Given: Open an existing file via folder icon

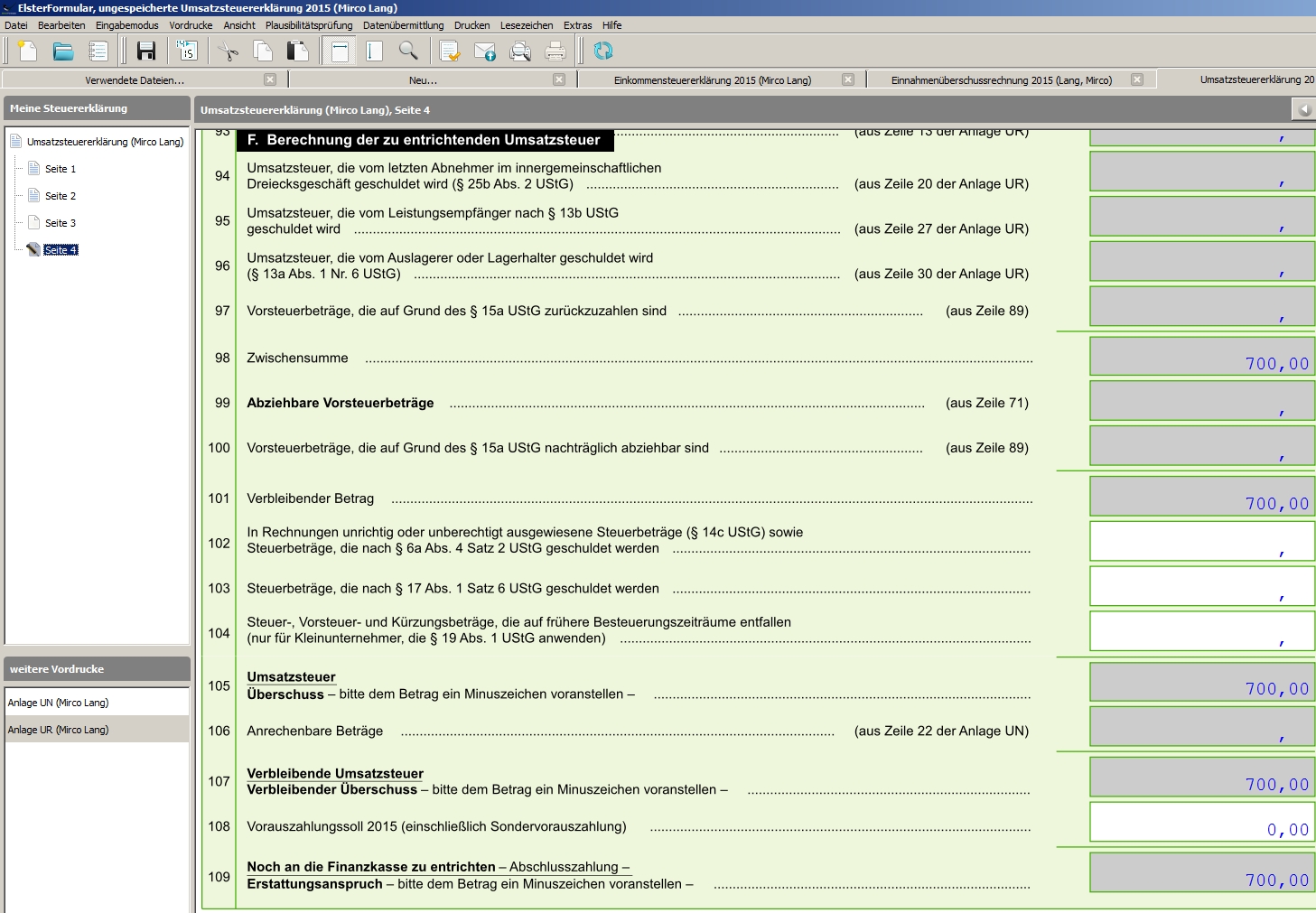Looking at the screenshot, I should pyautogui.click(x=63, y=51).
